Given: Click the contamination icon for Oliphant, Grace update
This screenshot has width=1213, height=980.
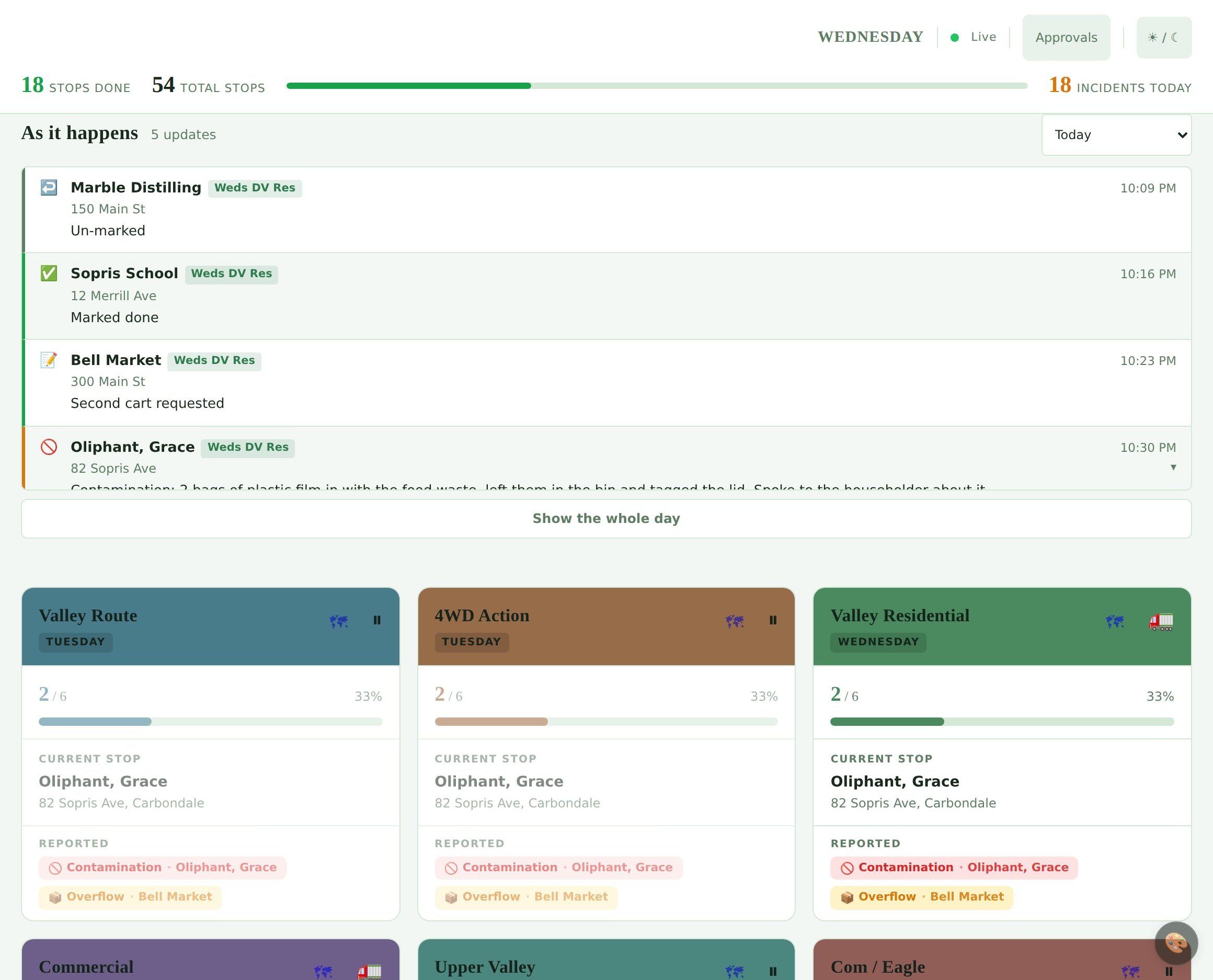Looking at the screenshot, I should [49, 447].
